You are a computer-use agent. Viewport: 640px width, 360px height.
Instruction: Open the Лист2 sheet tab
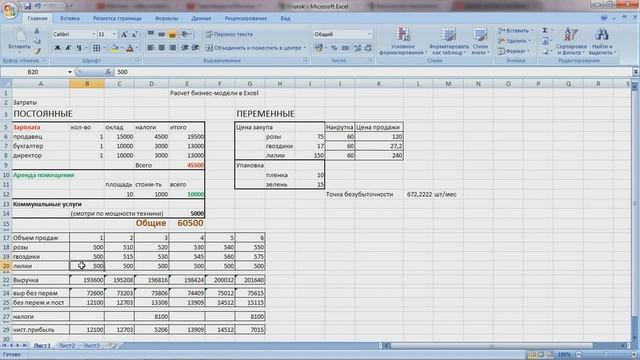point(67,345)
